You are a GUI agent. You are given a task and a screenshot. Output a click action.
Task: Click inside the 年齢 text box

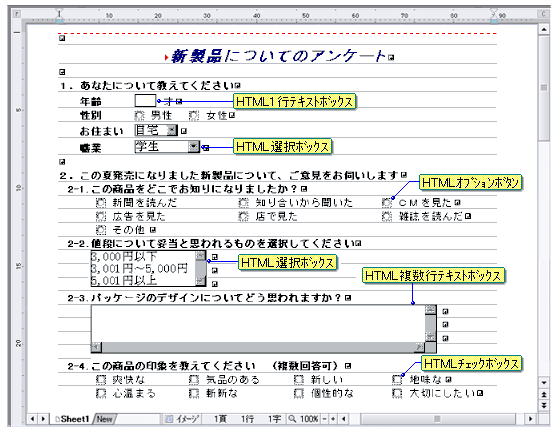(x=145, y=101)
